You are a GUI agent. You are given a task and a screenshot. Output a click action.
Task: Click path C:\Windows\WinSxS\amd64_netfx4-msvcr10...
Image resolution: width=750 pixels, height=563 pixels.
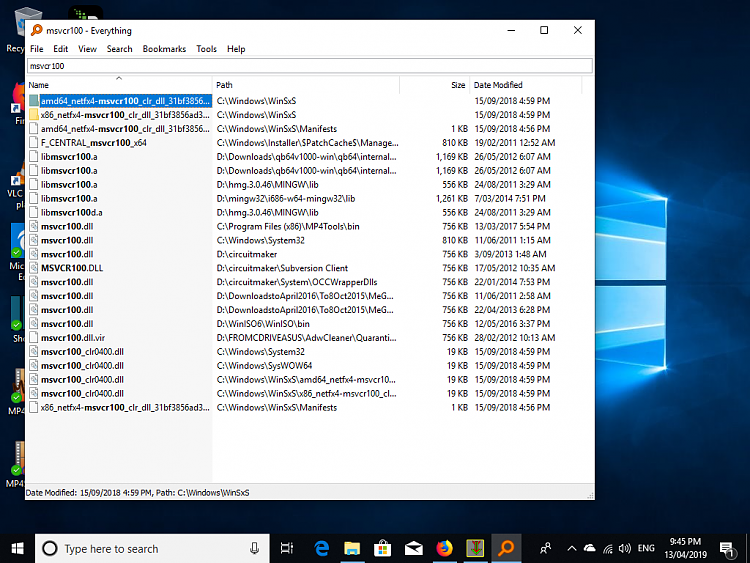tap(306, 379)
